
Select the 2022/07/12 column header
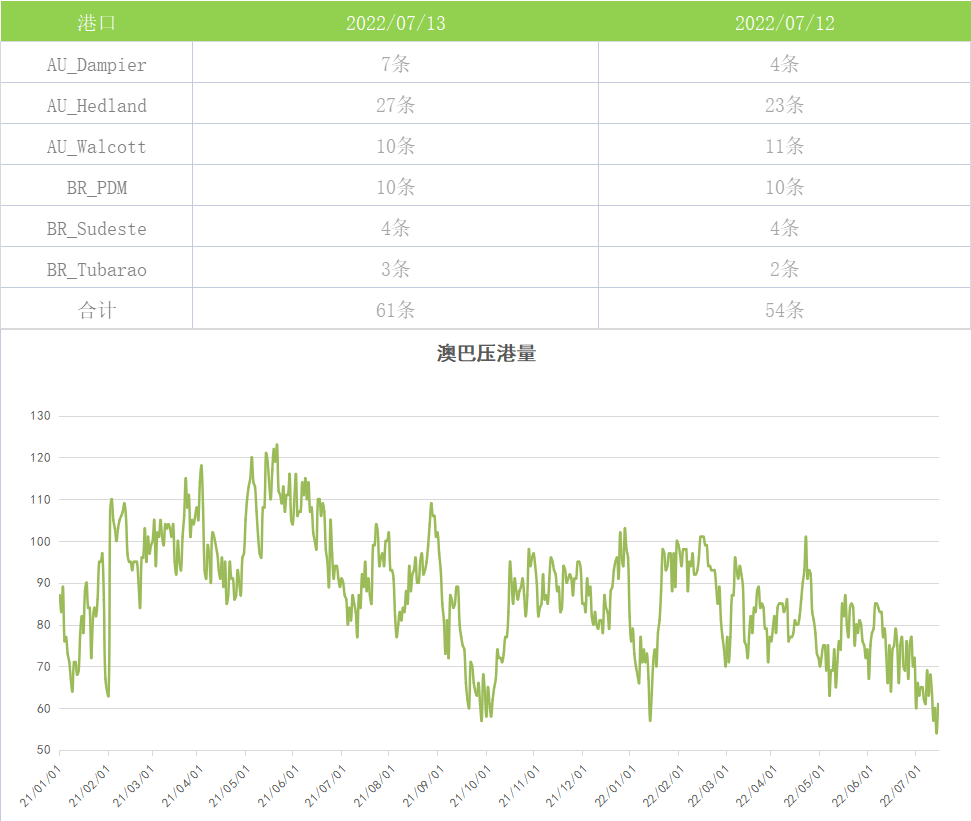(784, 23)
